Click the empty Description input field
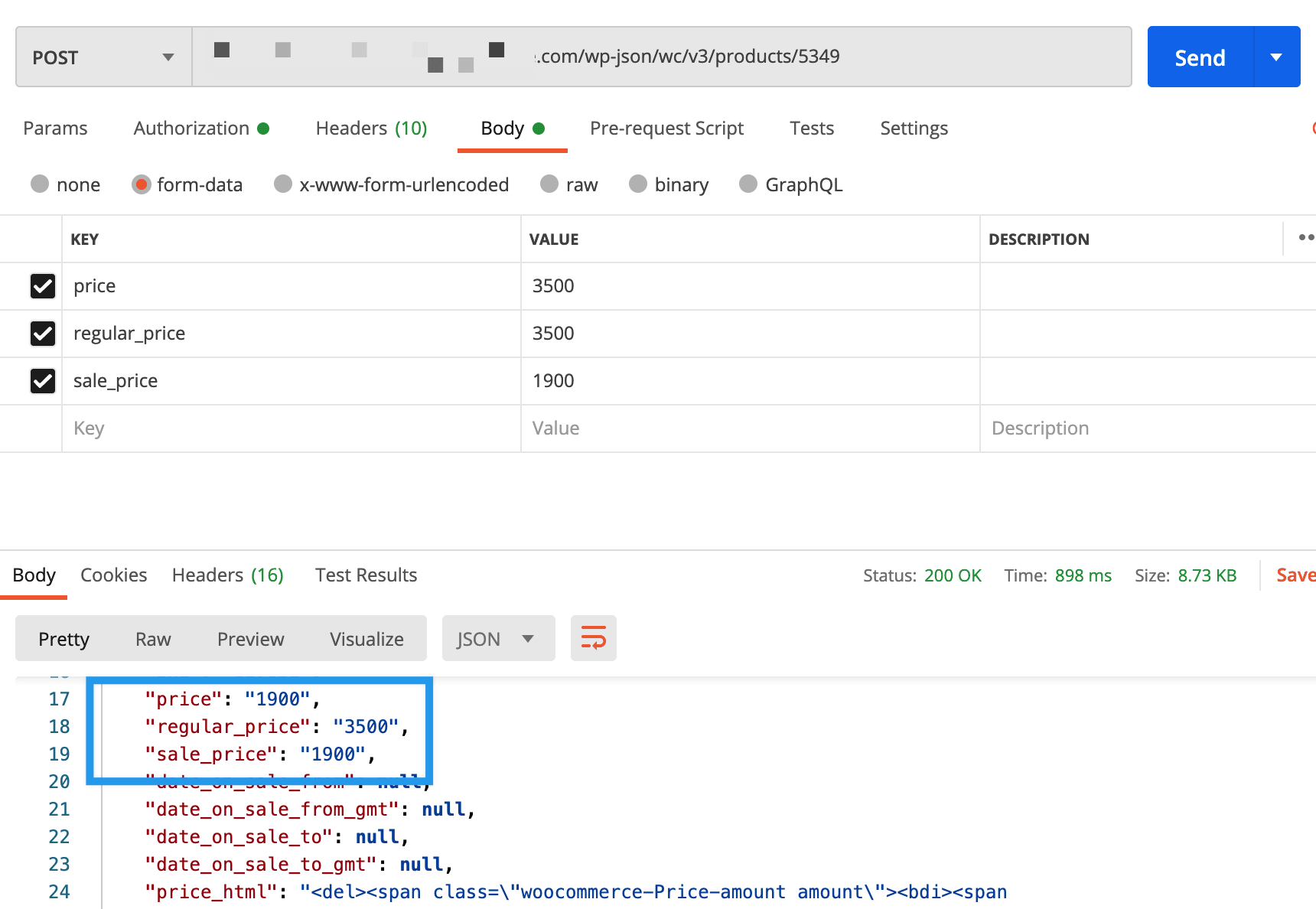The height and width of the screenshot is (909, 1316). pyautogui.click(x=1148, y=428)
